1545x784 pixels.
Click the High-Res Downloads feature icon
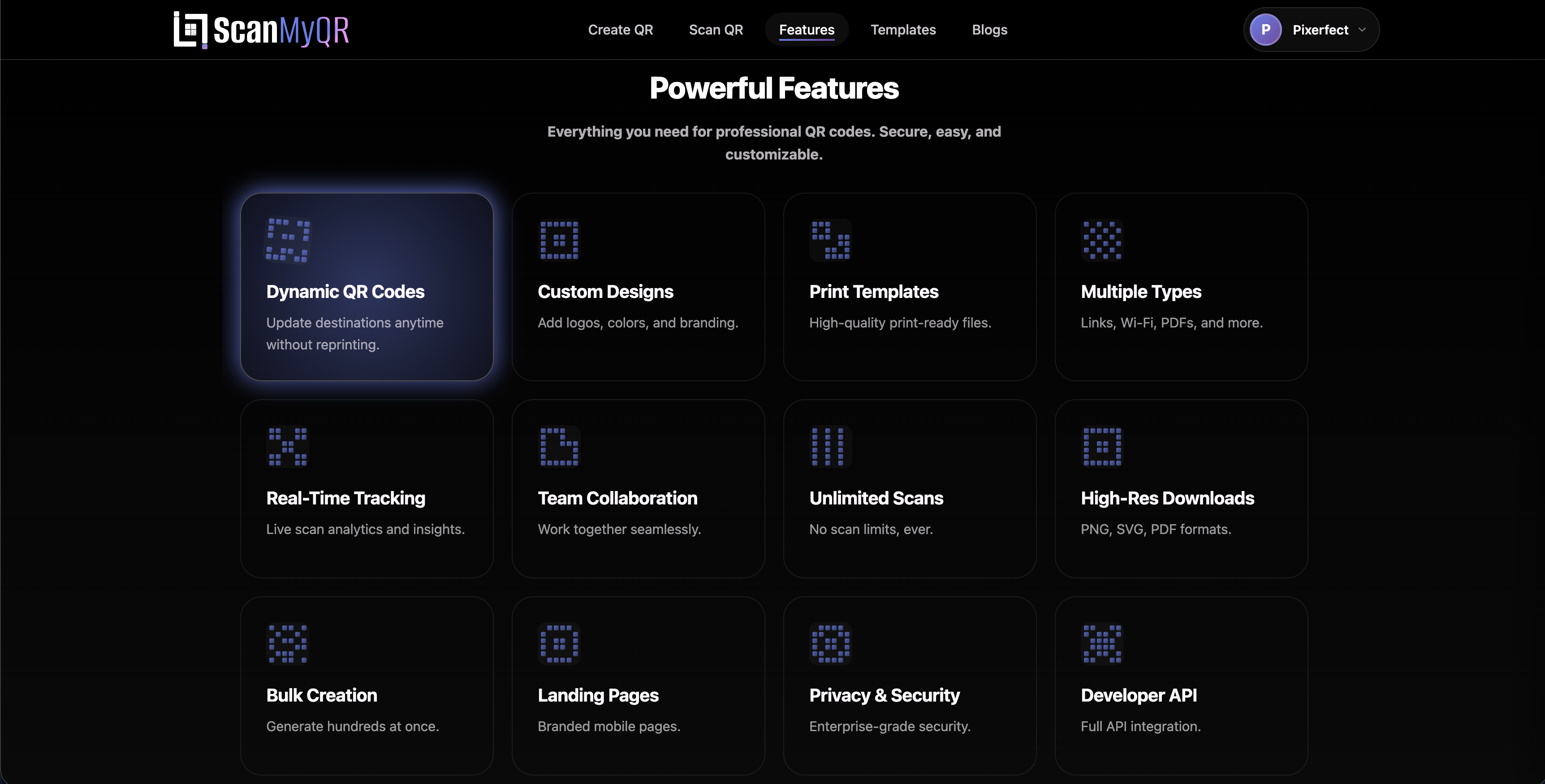[x=1102, y=446]
